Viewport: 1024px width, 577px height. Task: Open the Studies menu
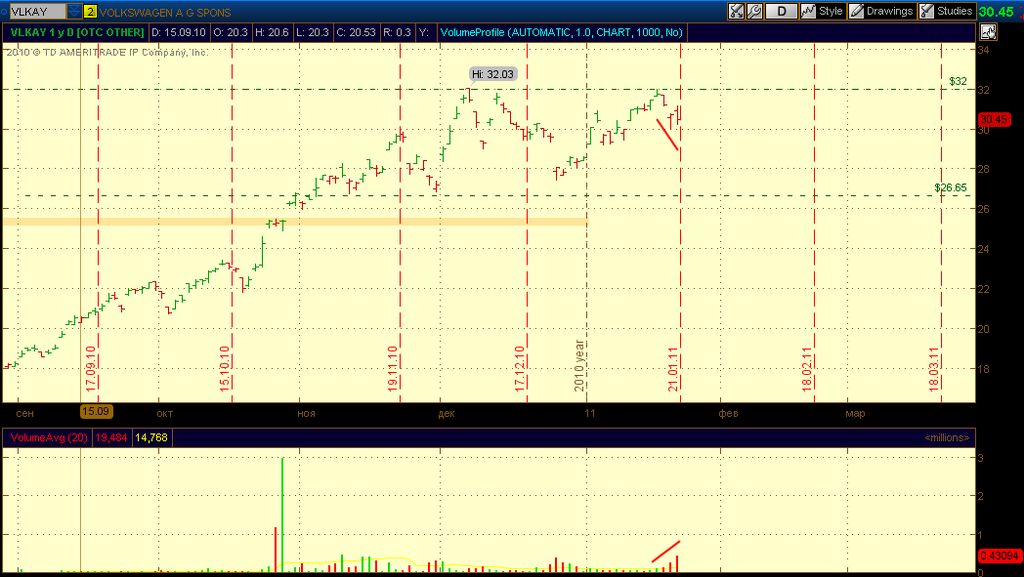pos(947,11)
